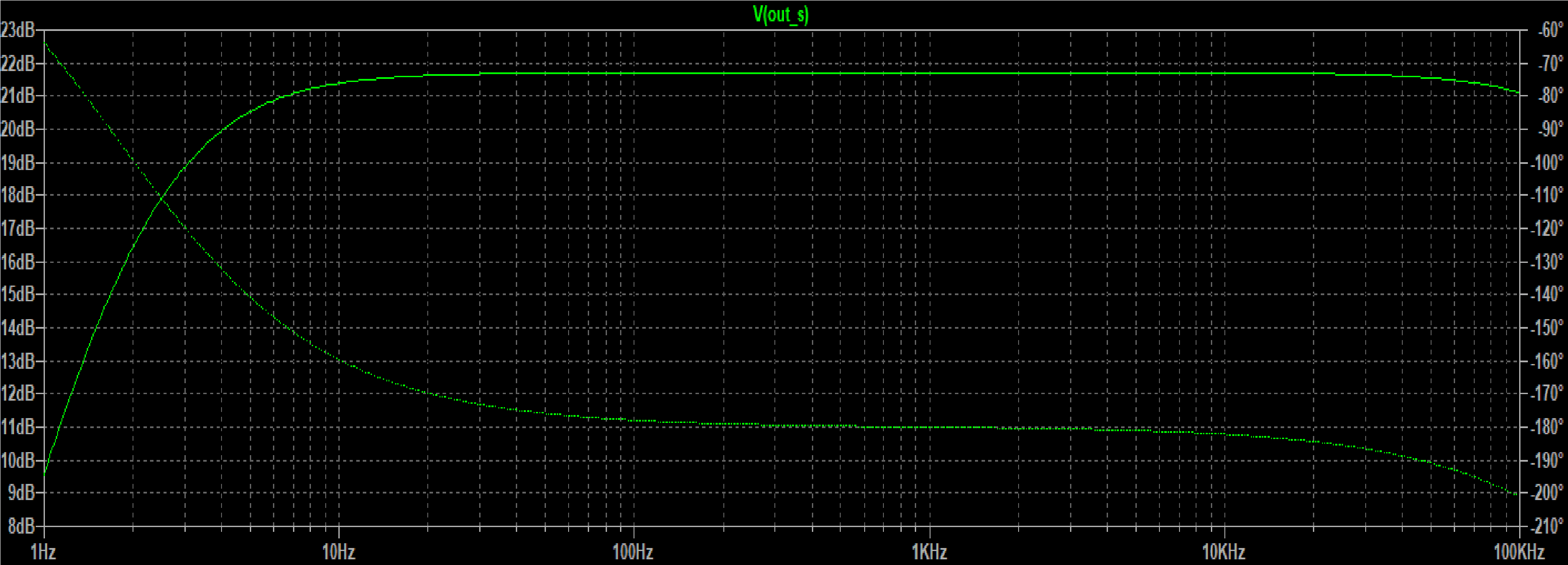Click the -150° phase axis label

coord(1548,327)
